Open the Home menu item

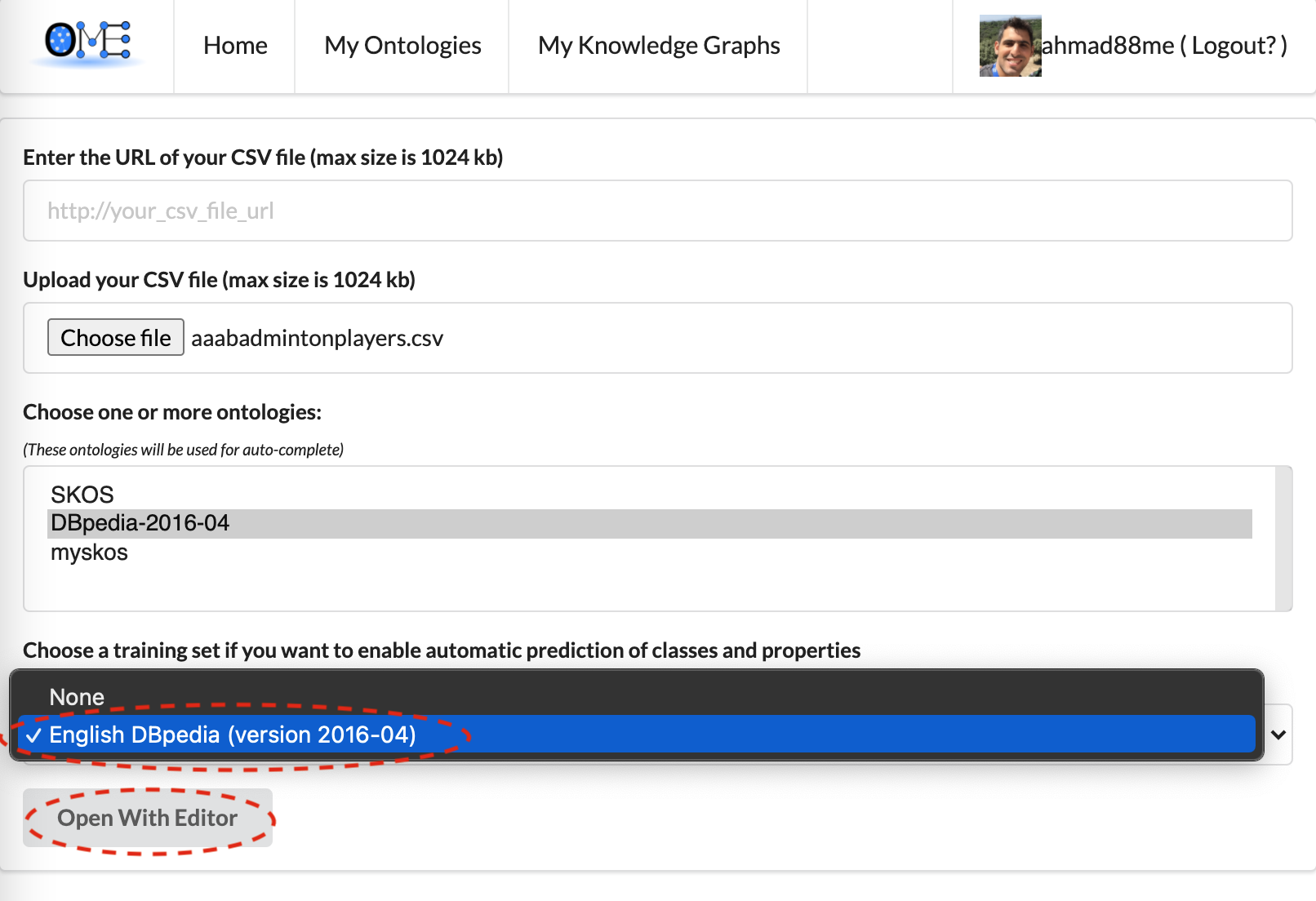(x=235, y=46)
